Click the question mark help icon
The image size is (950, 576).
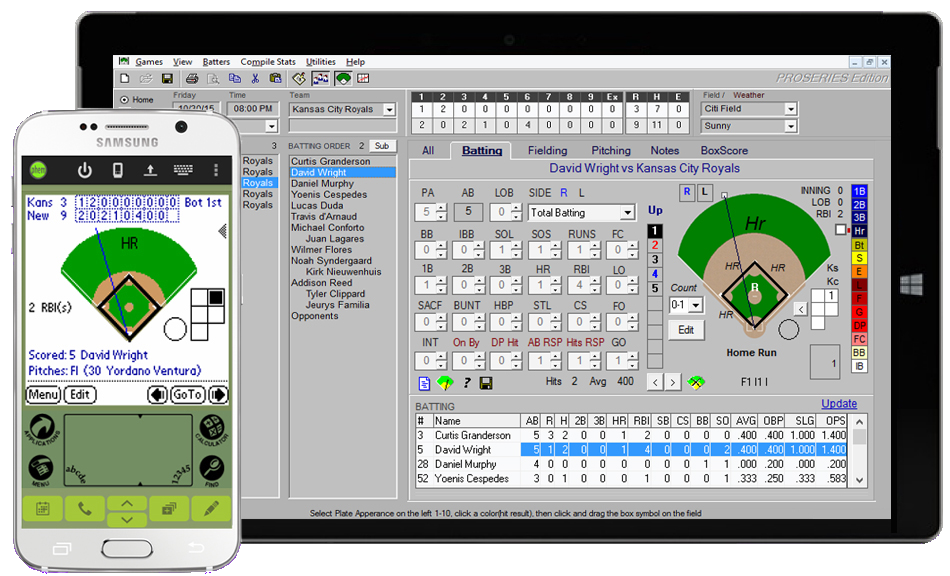[467, 383]
